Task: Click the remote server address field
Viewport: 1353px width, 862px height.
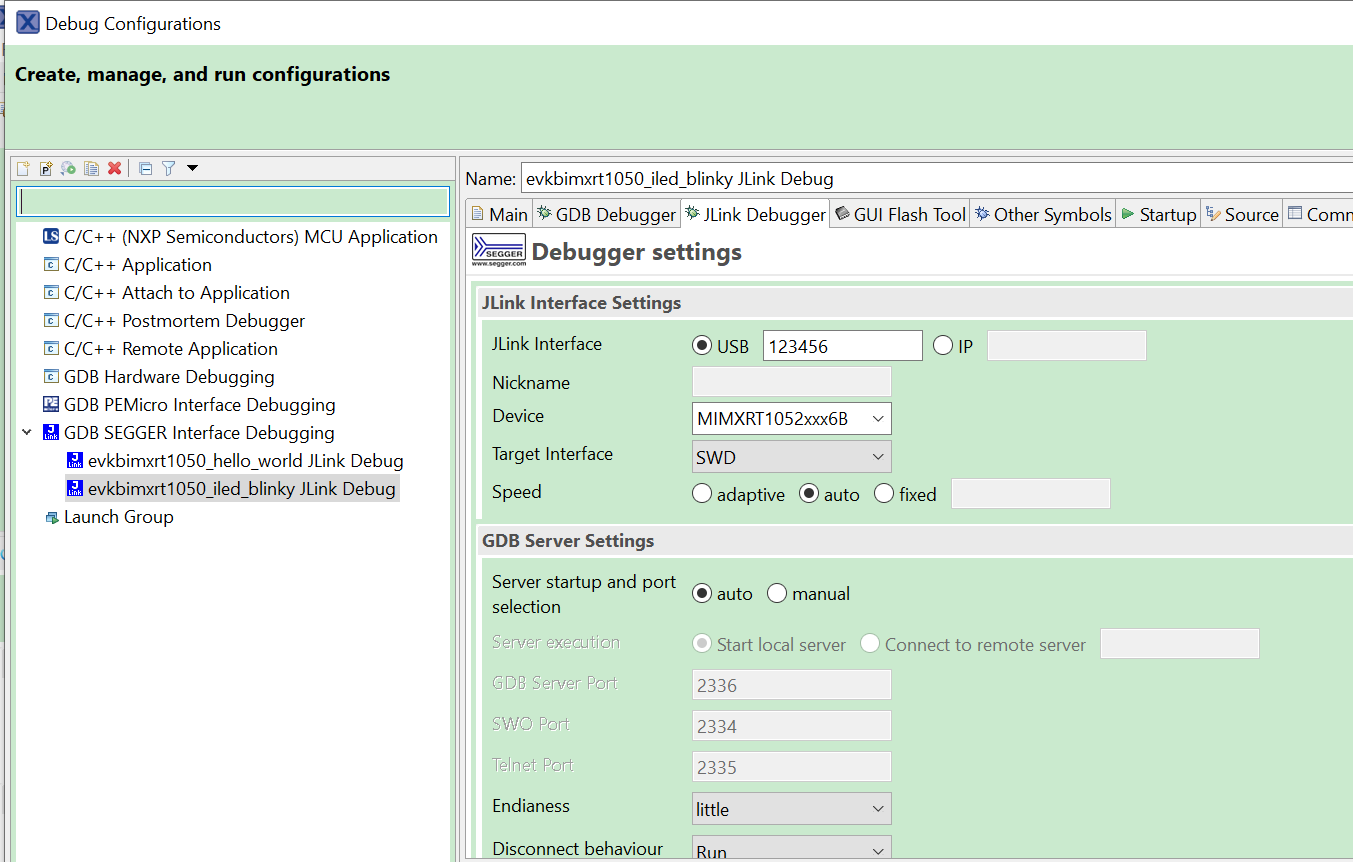Action: pyautogui.click(x=1180, y=644)
